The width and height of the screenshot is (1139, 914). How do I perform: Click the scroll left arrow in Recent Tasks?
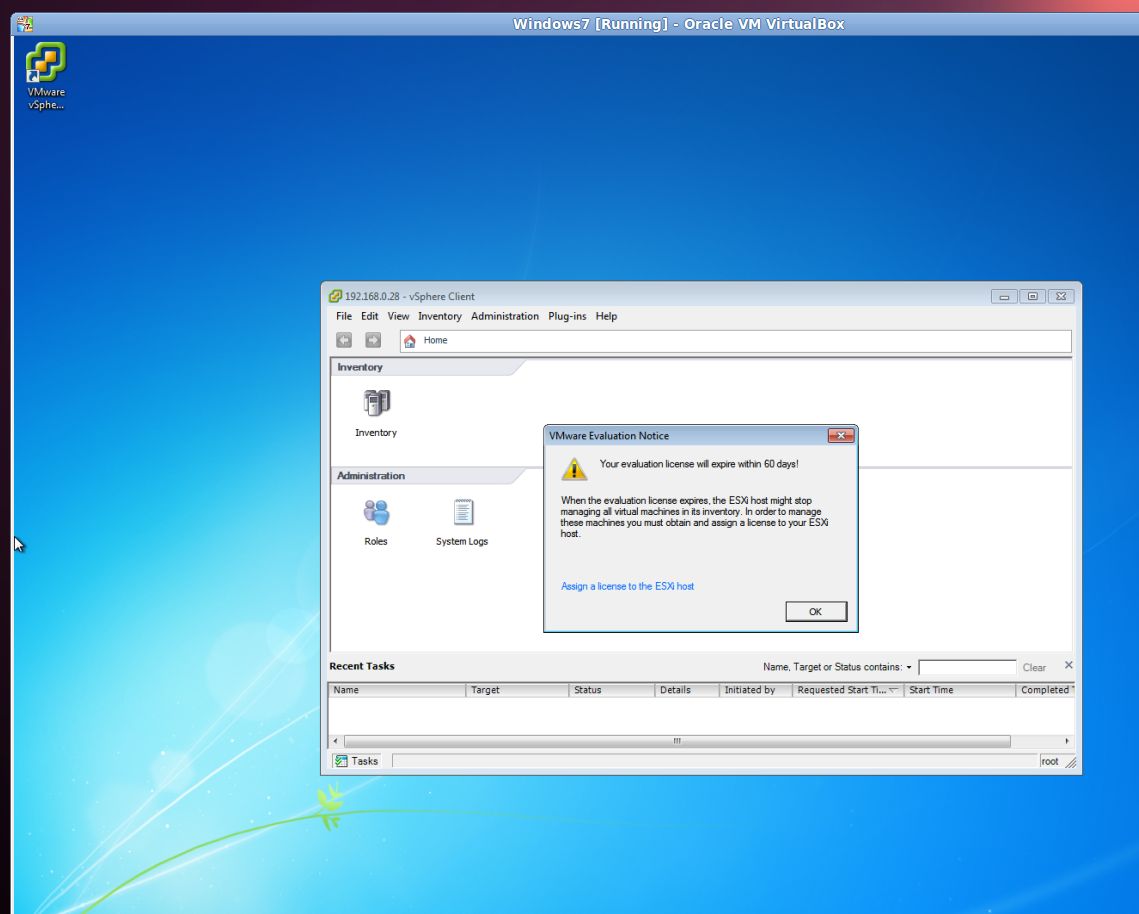coord(335,741)
